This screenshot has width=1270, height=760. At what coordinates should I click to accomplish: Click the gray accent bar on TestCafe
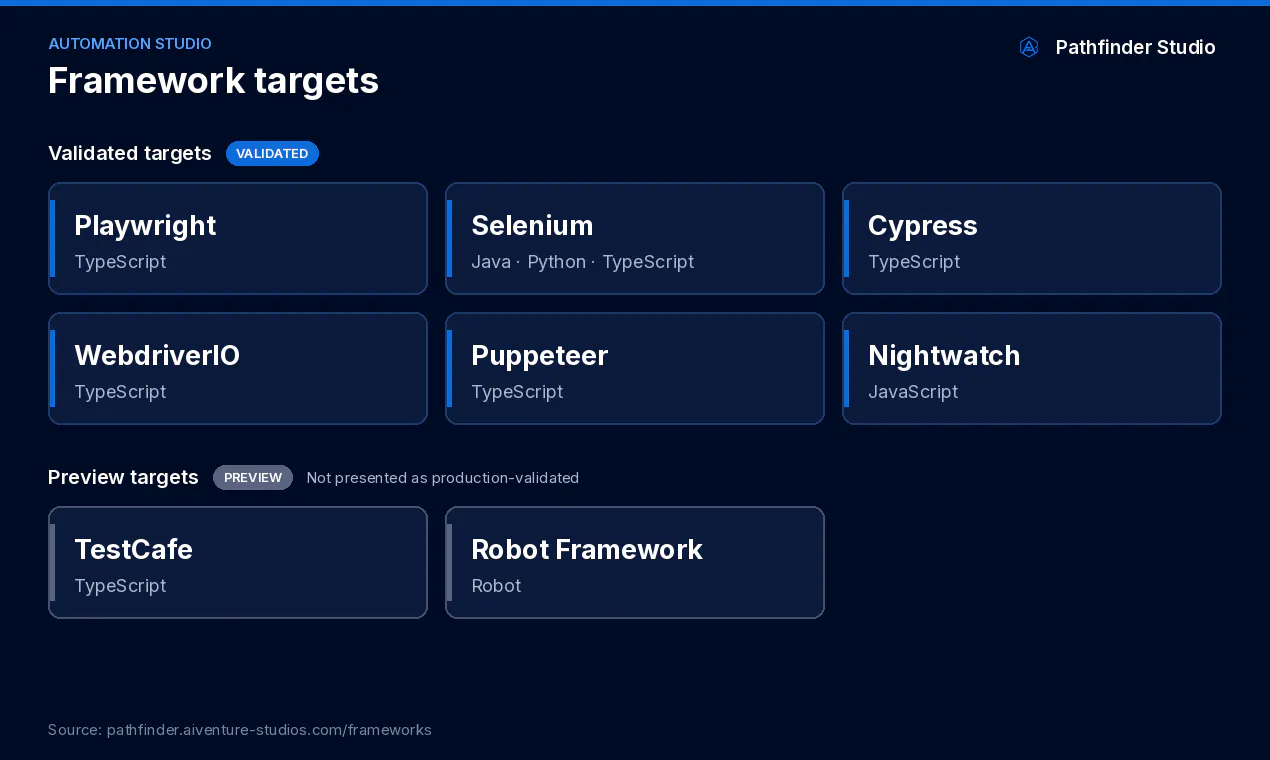pyautogui.click(x=52, y=563)
